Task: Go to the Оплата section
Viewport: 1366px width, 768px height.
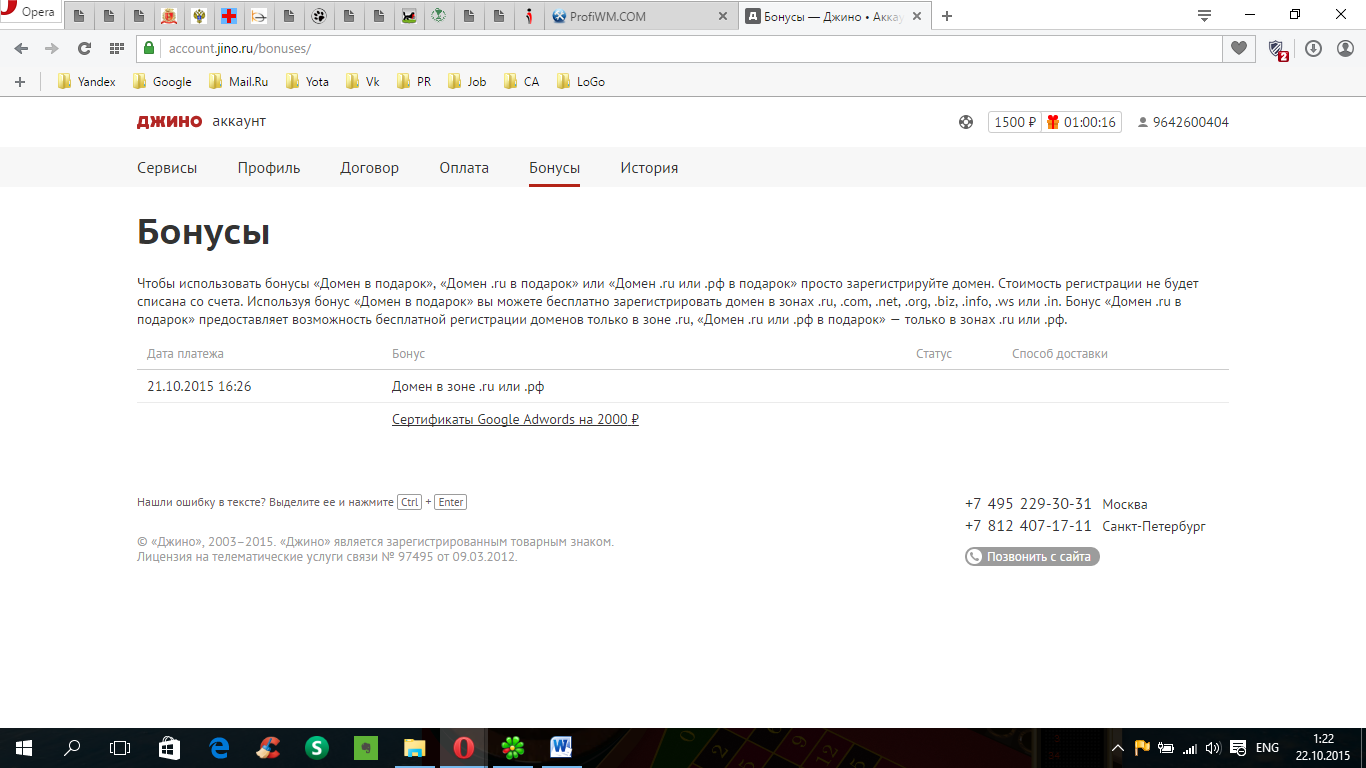Action: [464, 168]
